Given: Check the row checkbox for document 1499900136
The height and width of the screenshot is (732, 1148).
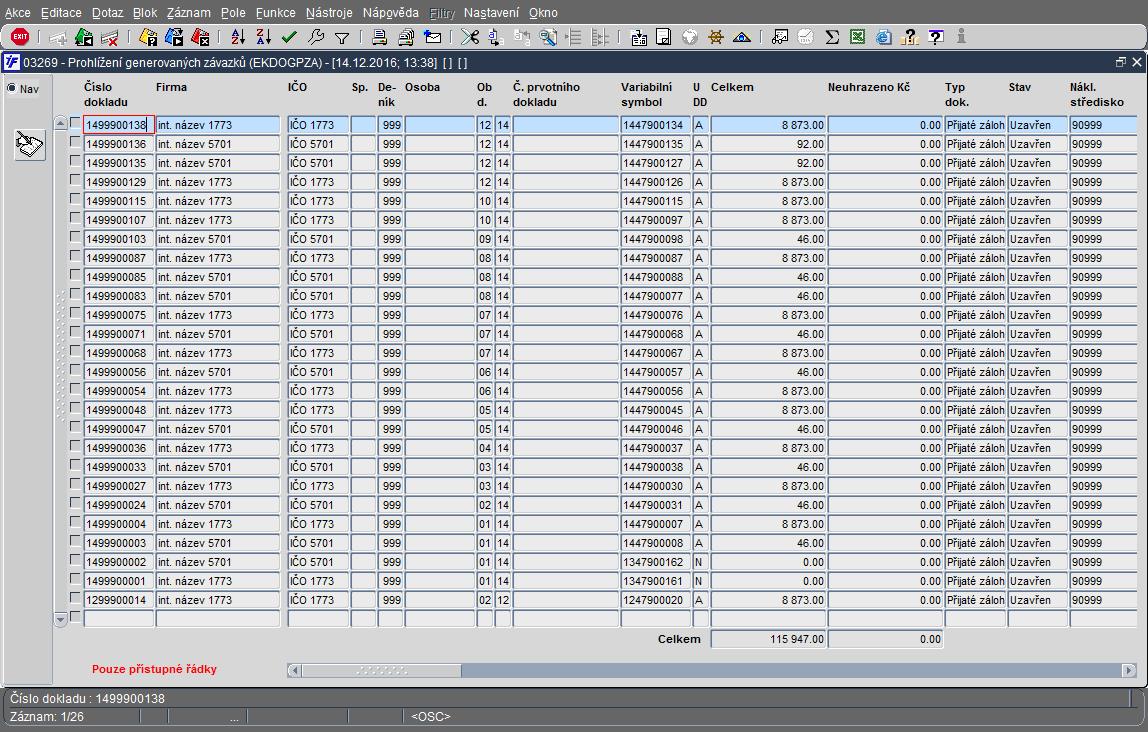Looking at the screenshot, I should tap(75, 142).
